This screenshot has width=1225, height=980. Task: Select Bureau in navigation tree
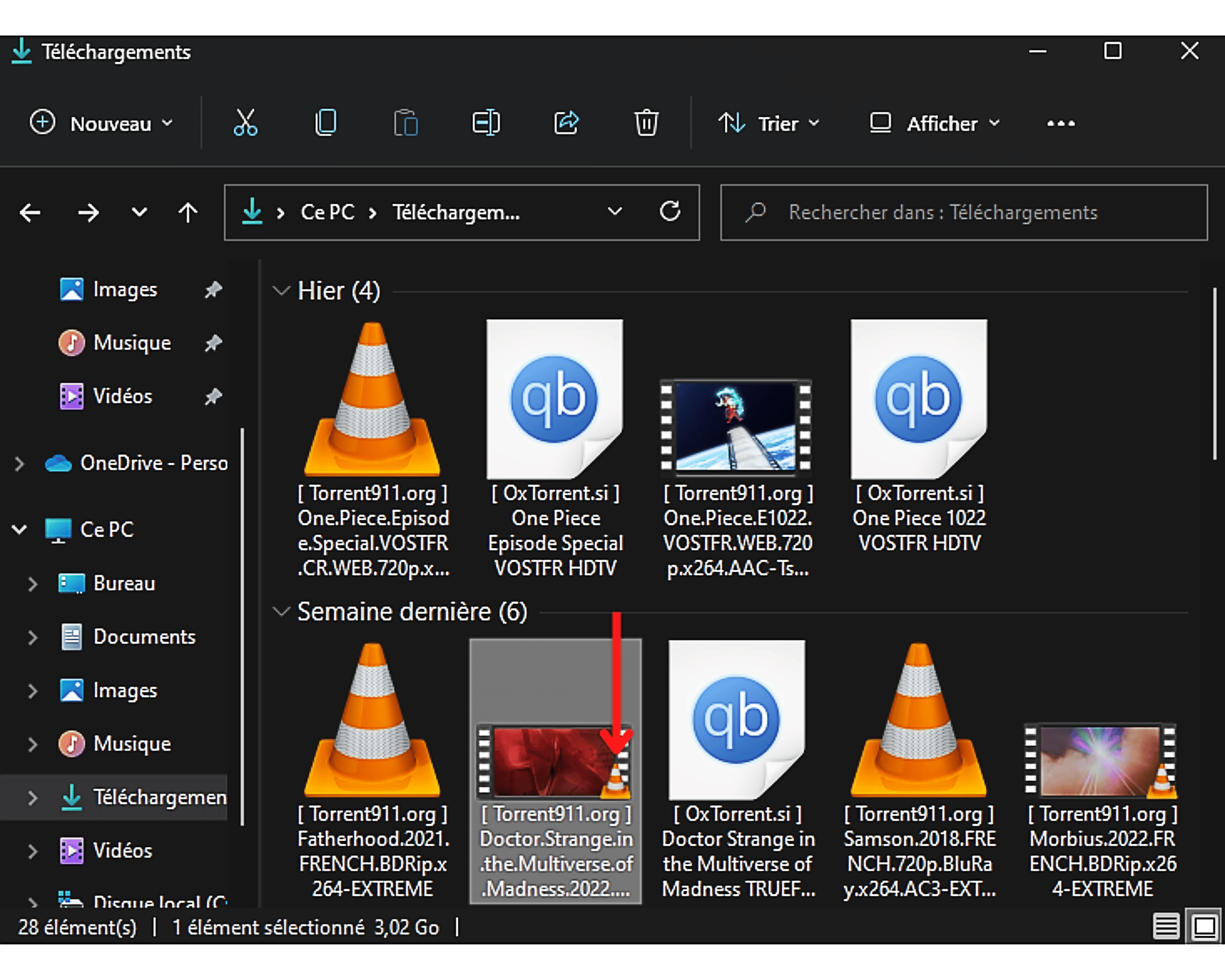coord(107,583)
